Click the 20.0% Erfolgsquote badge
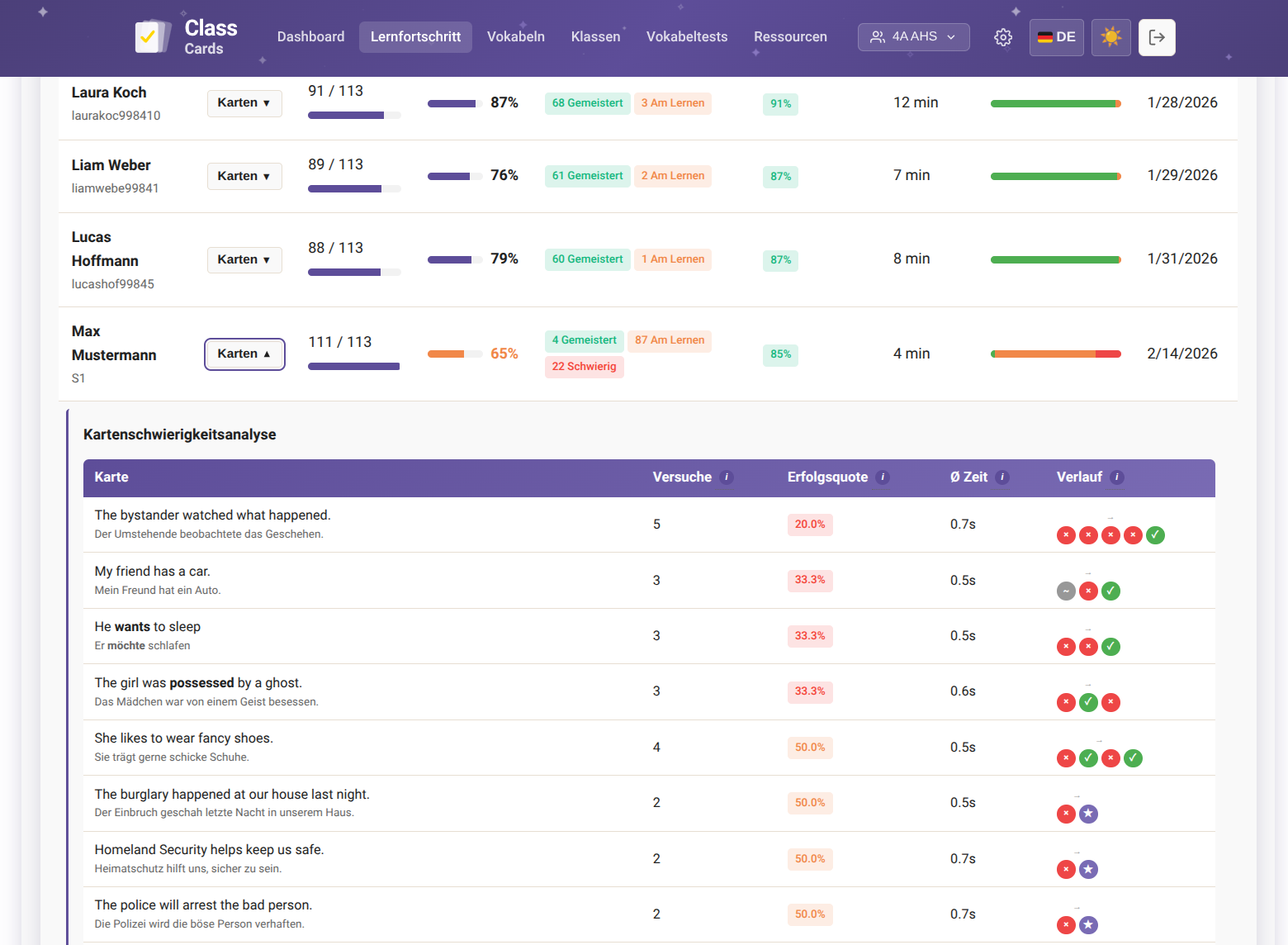Viewport: 1288px width, 945px height. click(810, 525)
